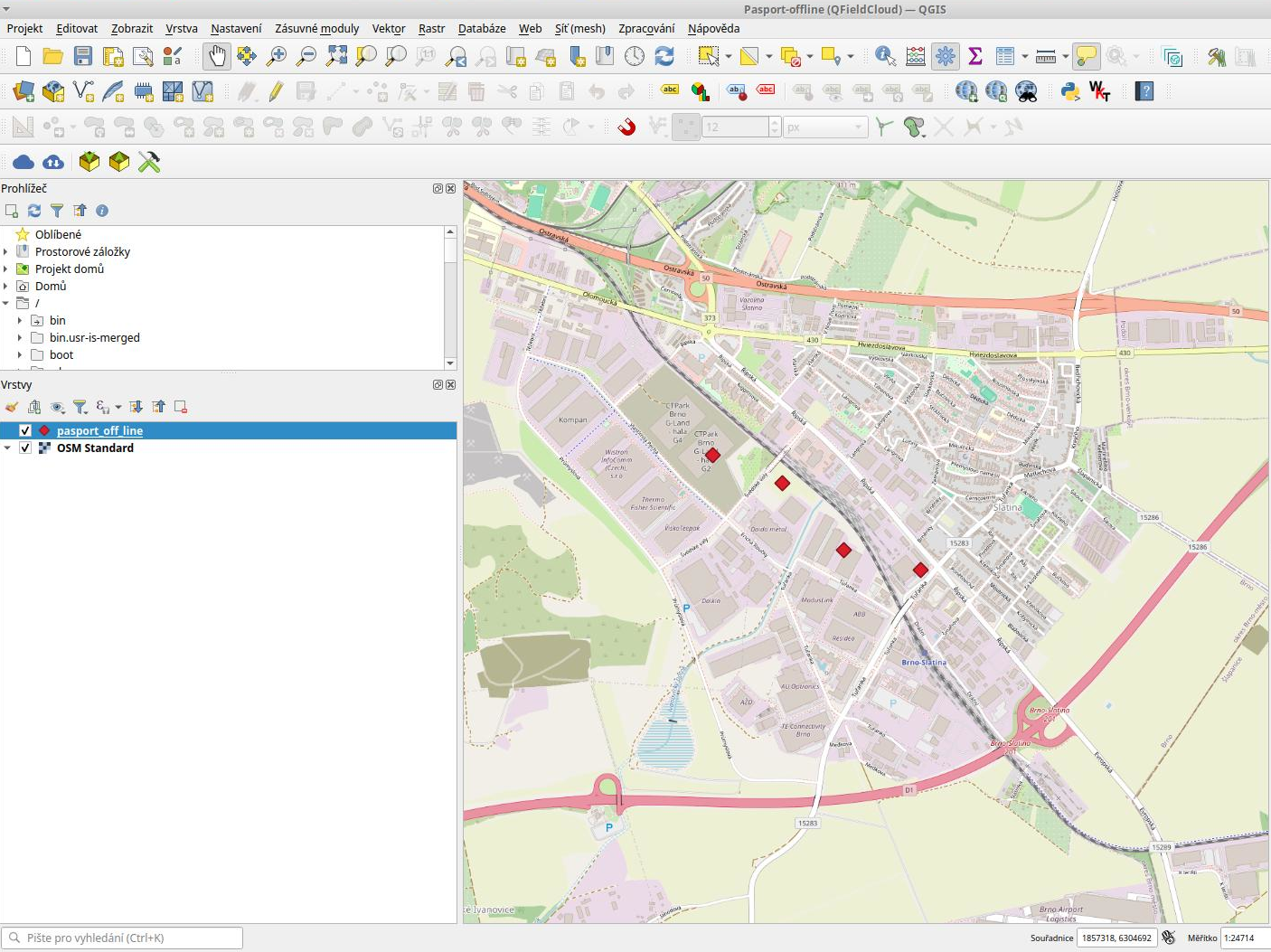Viewport: 1271px width, 952px height.
Task: Expand the bin.usr-is-merged folder
Action: coord(20,338)
